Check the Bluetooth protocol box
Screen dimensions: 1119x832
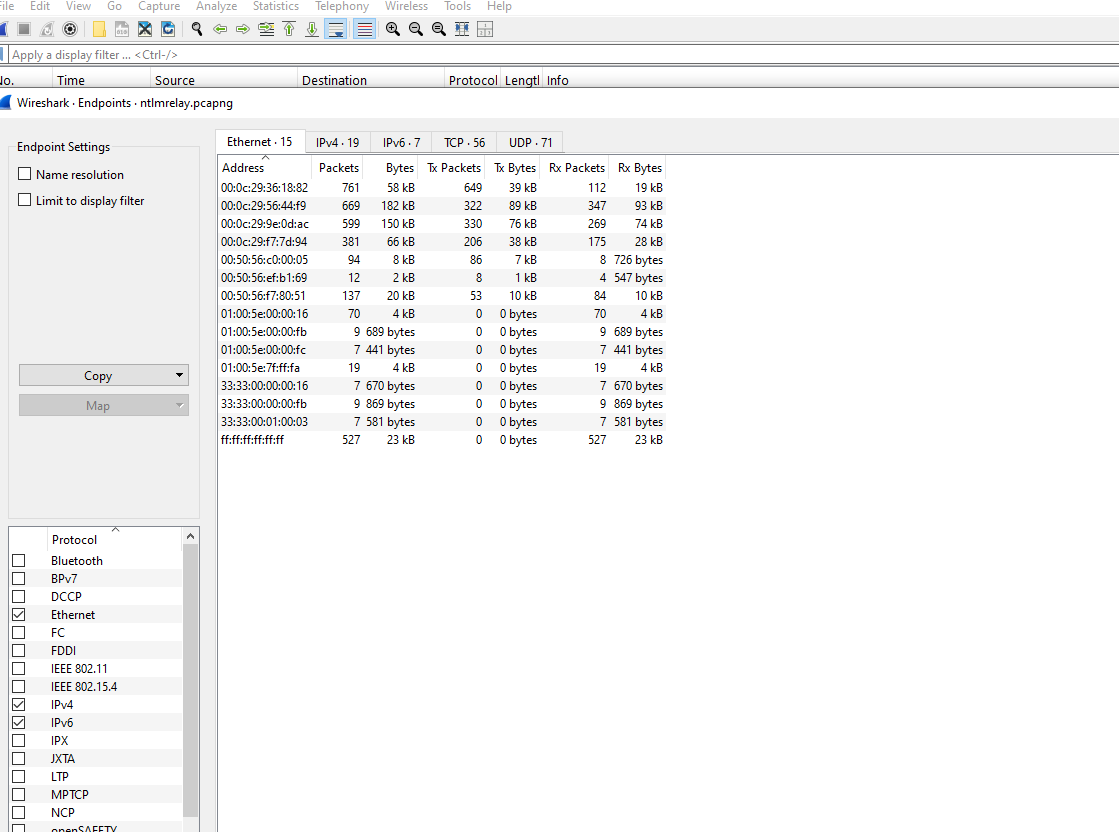pyautogui.click(x=19, y=561)
